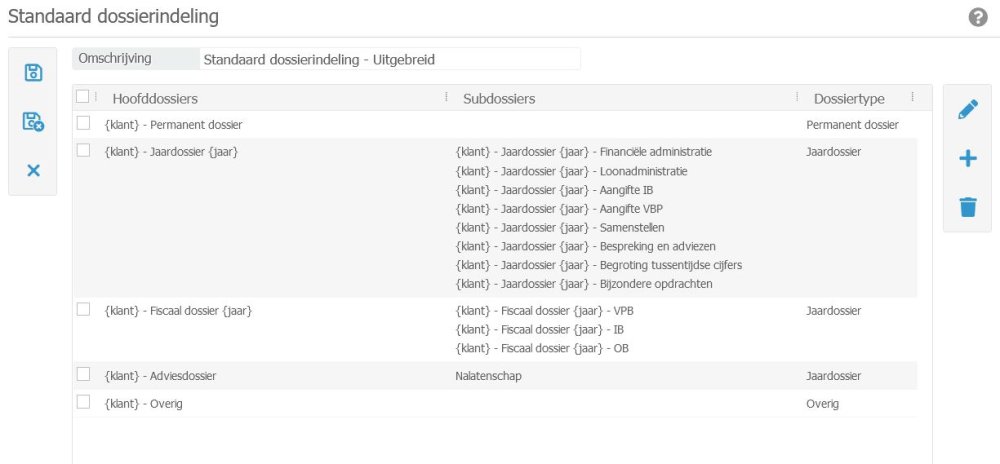Image resolution: width=1000 pixels, height=464 pixels.
Task: Click the plus add icon
Action: click(967, 159)
